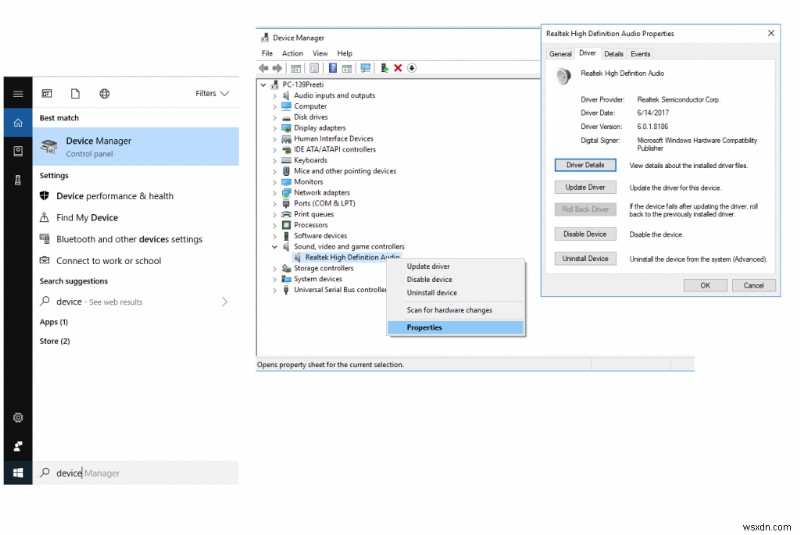The image size is (800, 535).
Task: Click the Windows Start button
Action: pos(18,473)
